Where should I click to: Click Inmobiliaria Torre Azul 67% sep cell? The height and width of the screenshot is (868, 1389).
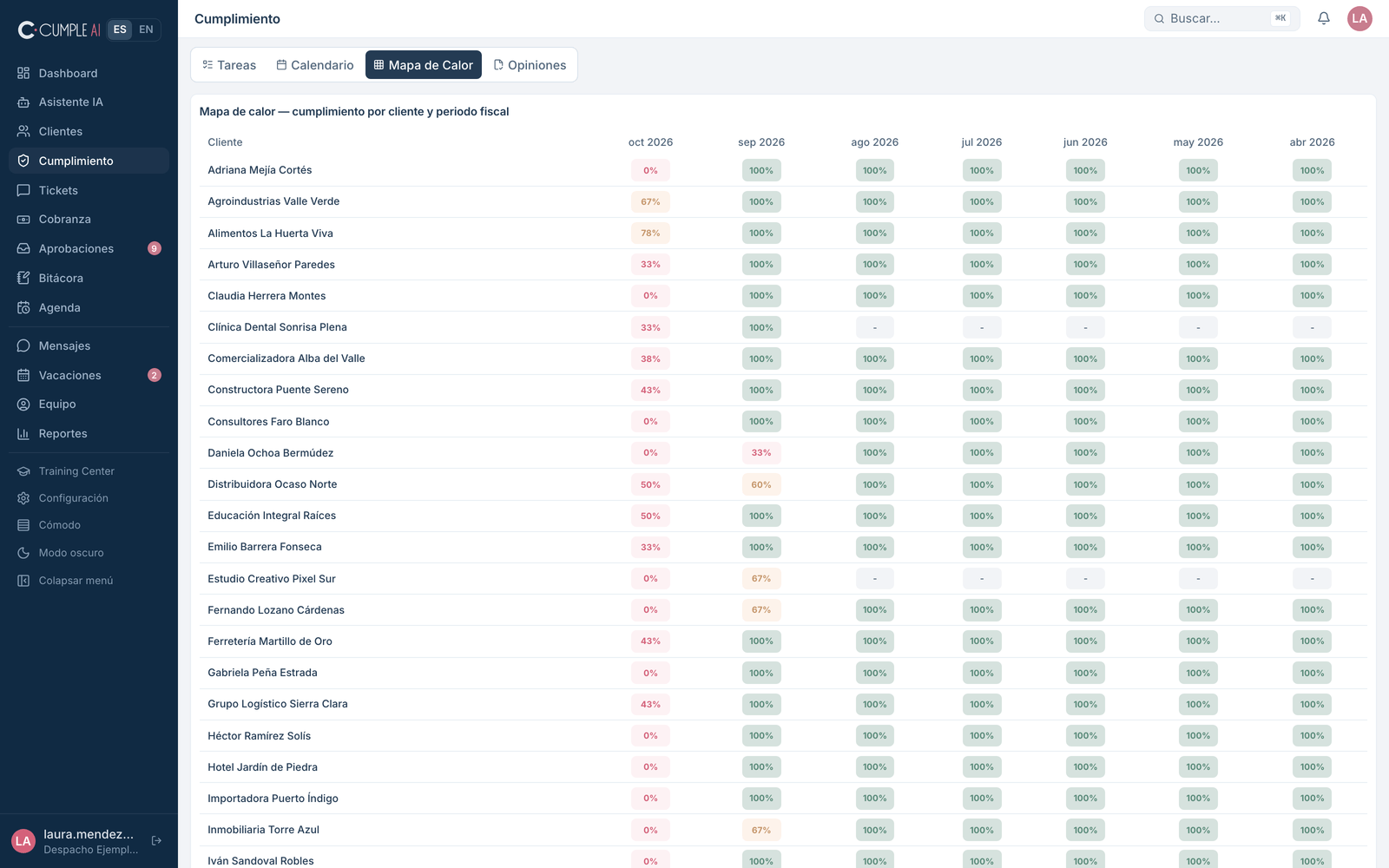click(761, 830)
